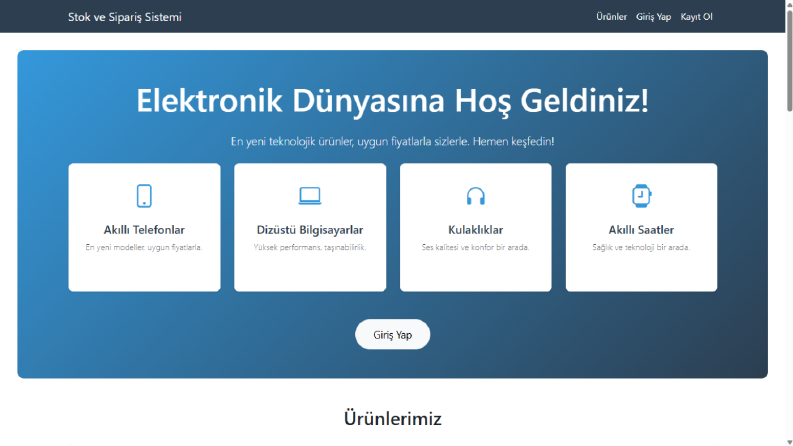Open the Ürünler navigation link
Viewport: 793px width, 446px height.
point(611,17)
